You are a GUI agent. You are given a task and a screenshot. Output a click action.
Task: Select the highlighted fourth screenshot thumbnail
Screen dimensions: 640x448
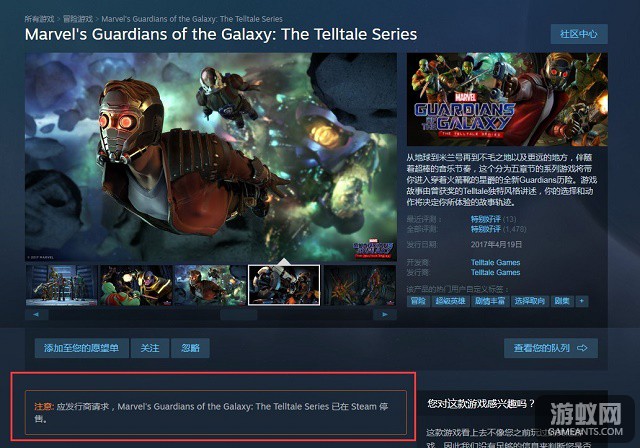coord(284,285)
